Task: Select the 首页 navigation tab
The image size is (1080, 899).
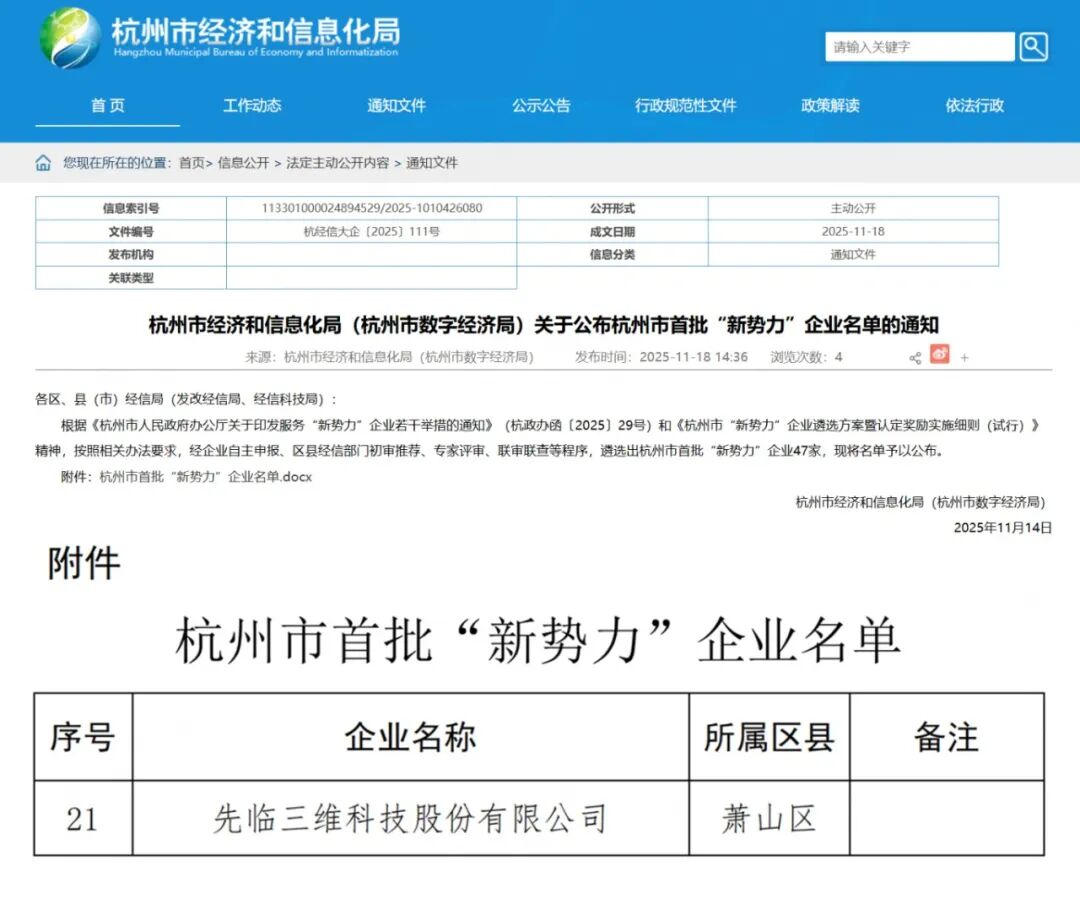Action: coord(107,106)
